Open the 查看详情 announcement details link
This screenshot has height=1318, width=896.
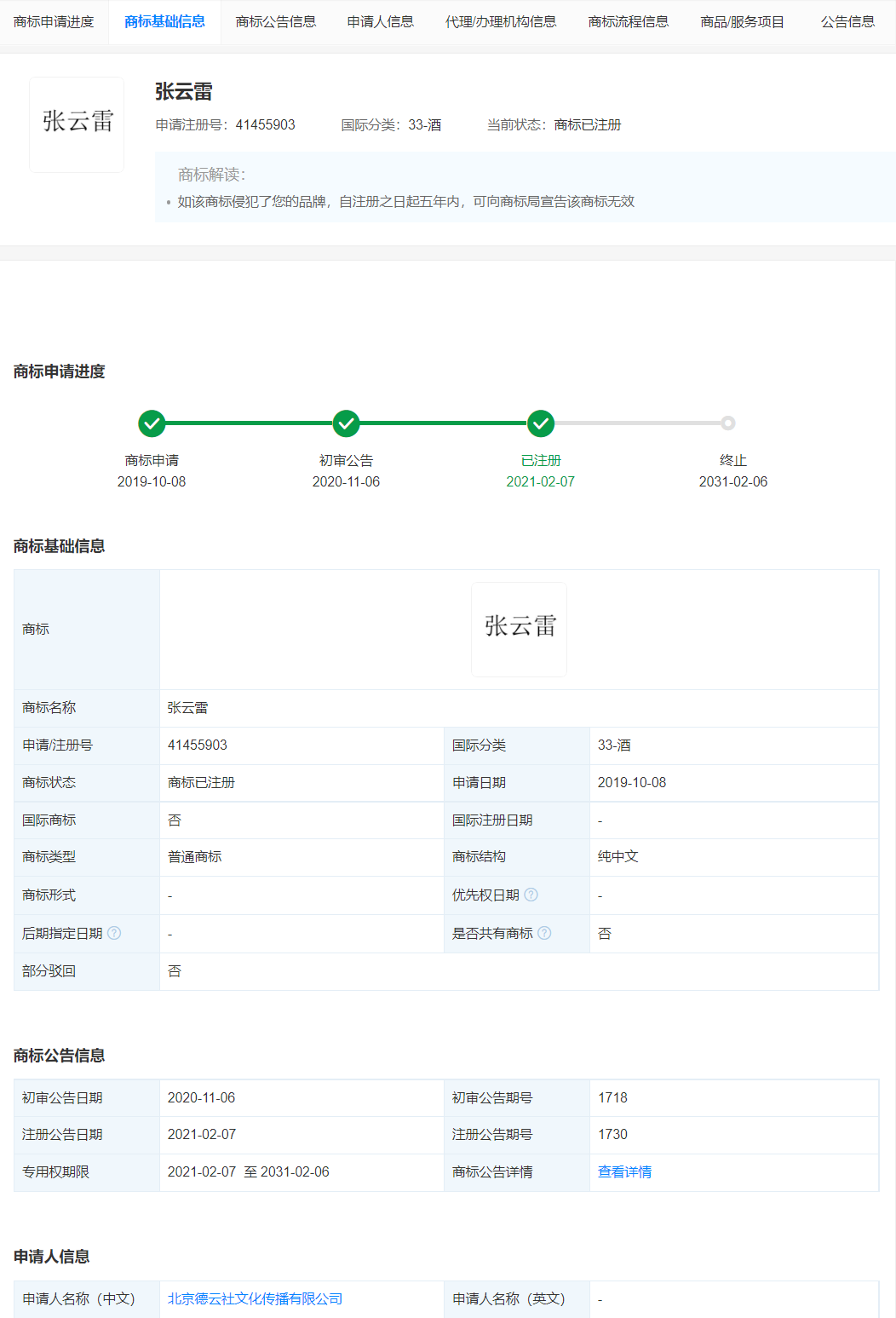tap(624, 1171)
